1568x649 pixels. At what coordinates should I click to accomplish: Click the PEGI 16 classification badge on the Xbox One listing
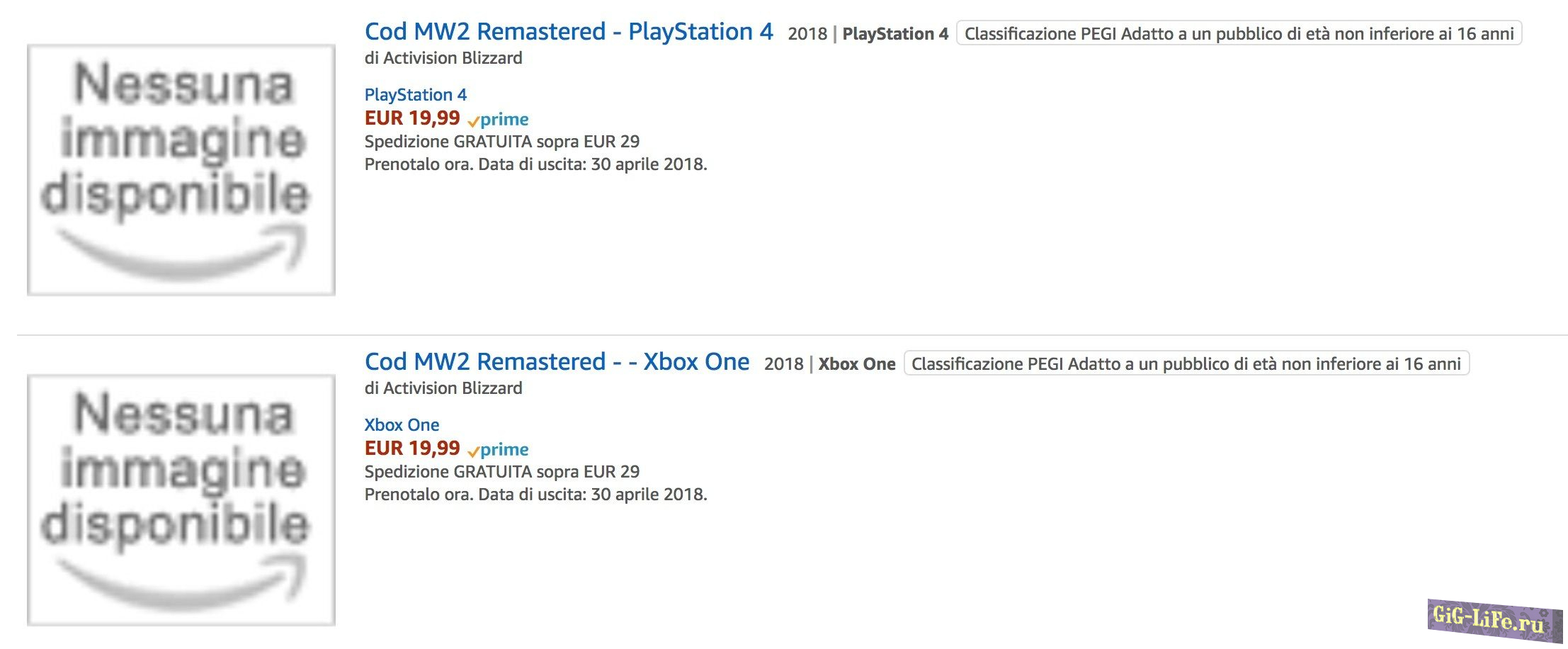(1186, 363)
